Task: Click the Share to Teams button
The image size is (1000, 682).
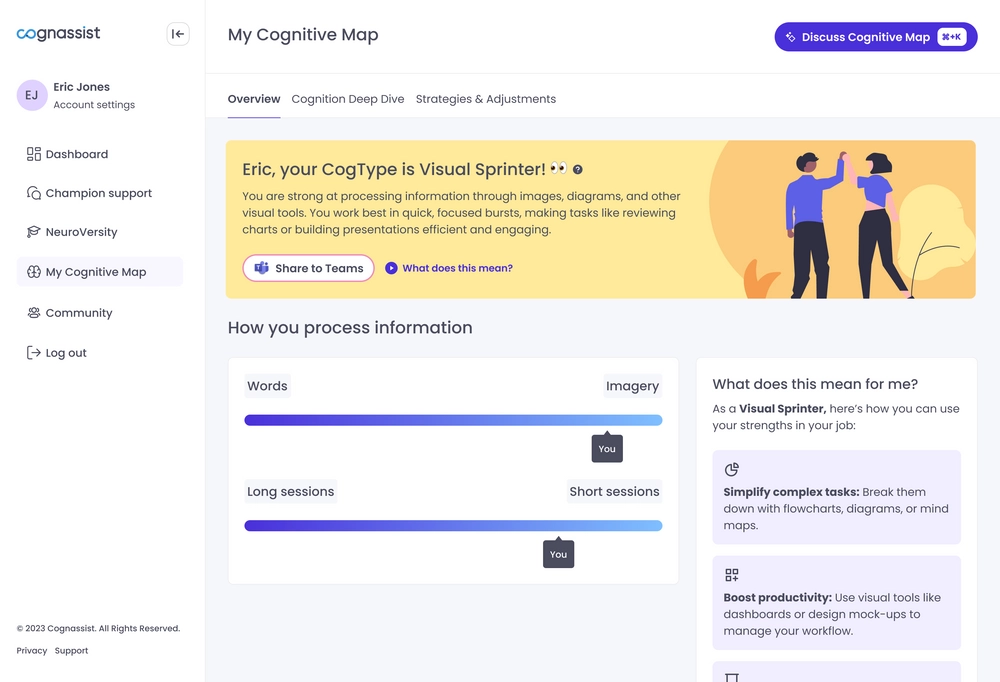Action: [308, 268]
